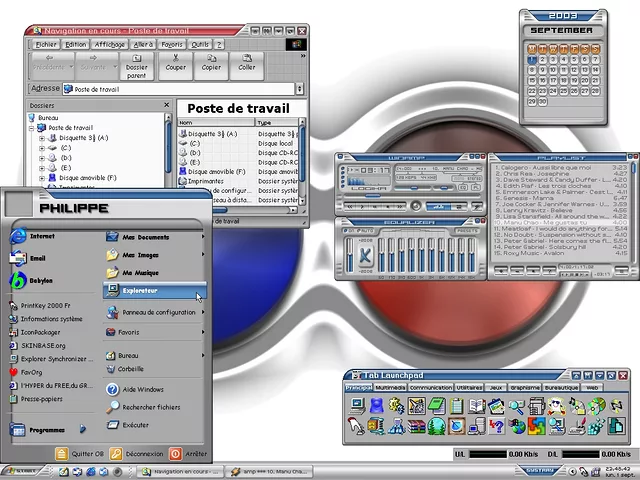Viewport: 640px width, 480px height.
Task: Open Internet Explorer from the start menu
Action: pos(42,237)
